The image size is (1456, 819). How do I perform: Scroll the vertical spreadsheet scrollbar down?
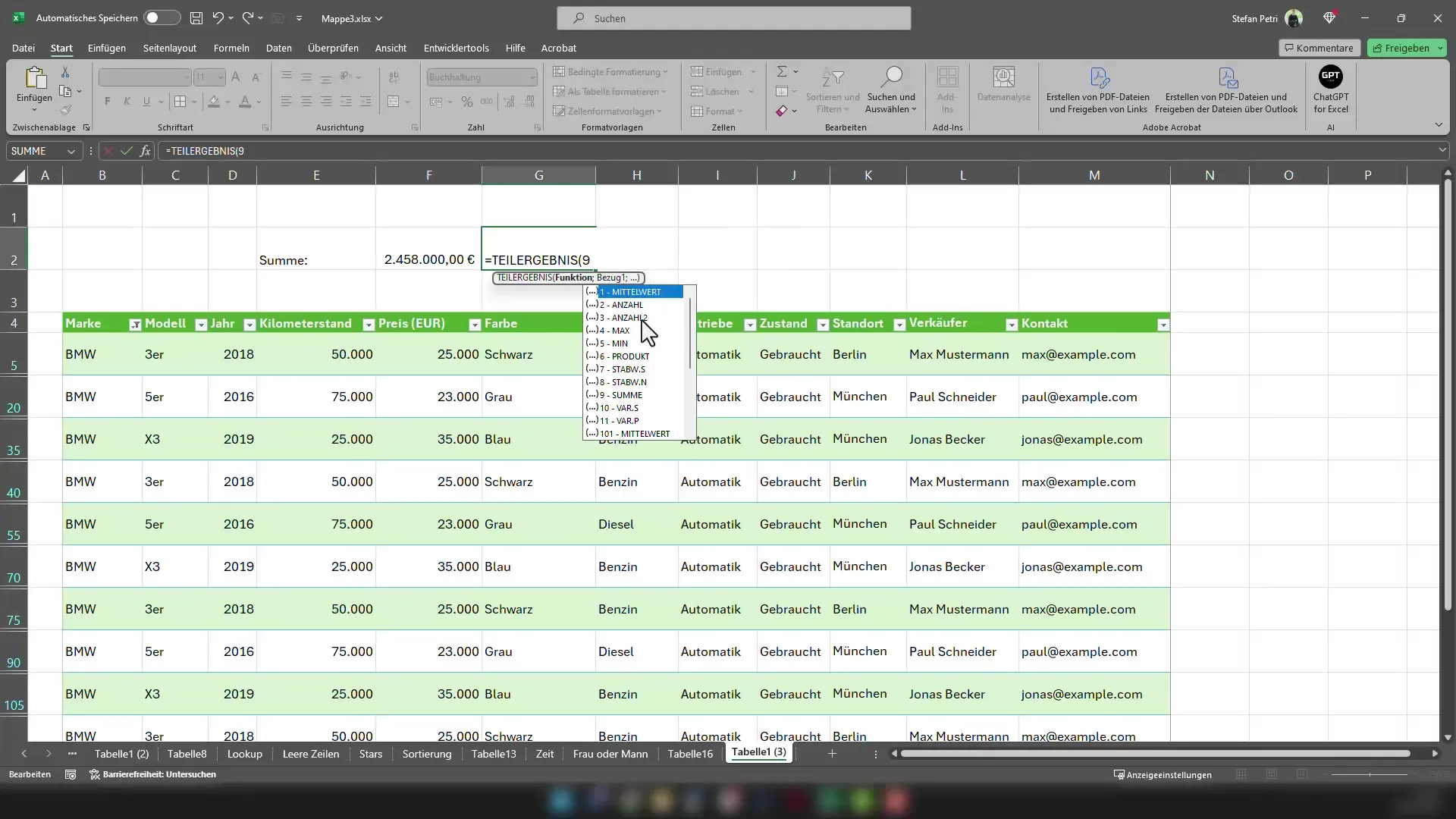1448,736
